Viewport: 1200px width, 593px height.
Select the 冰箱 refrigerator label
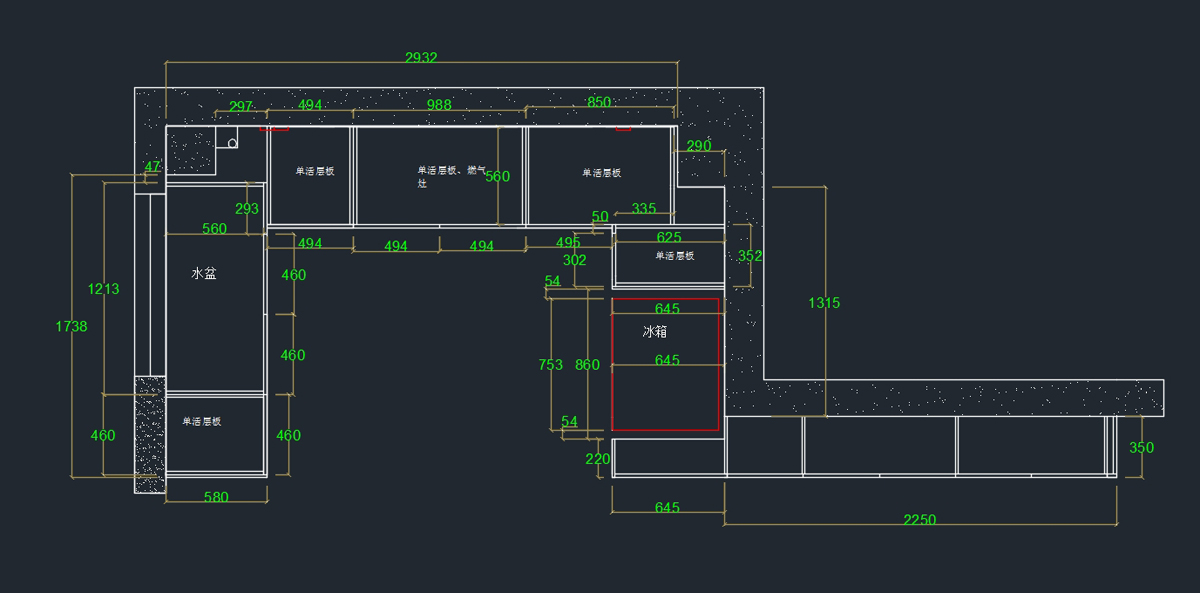655,331
